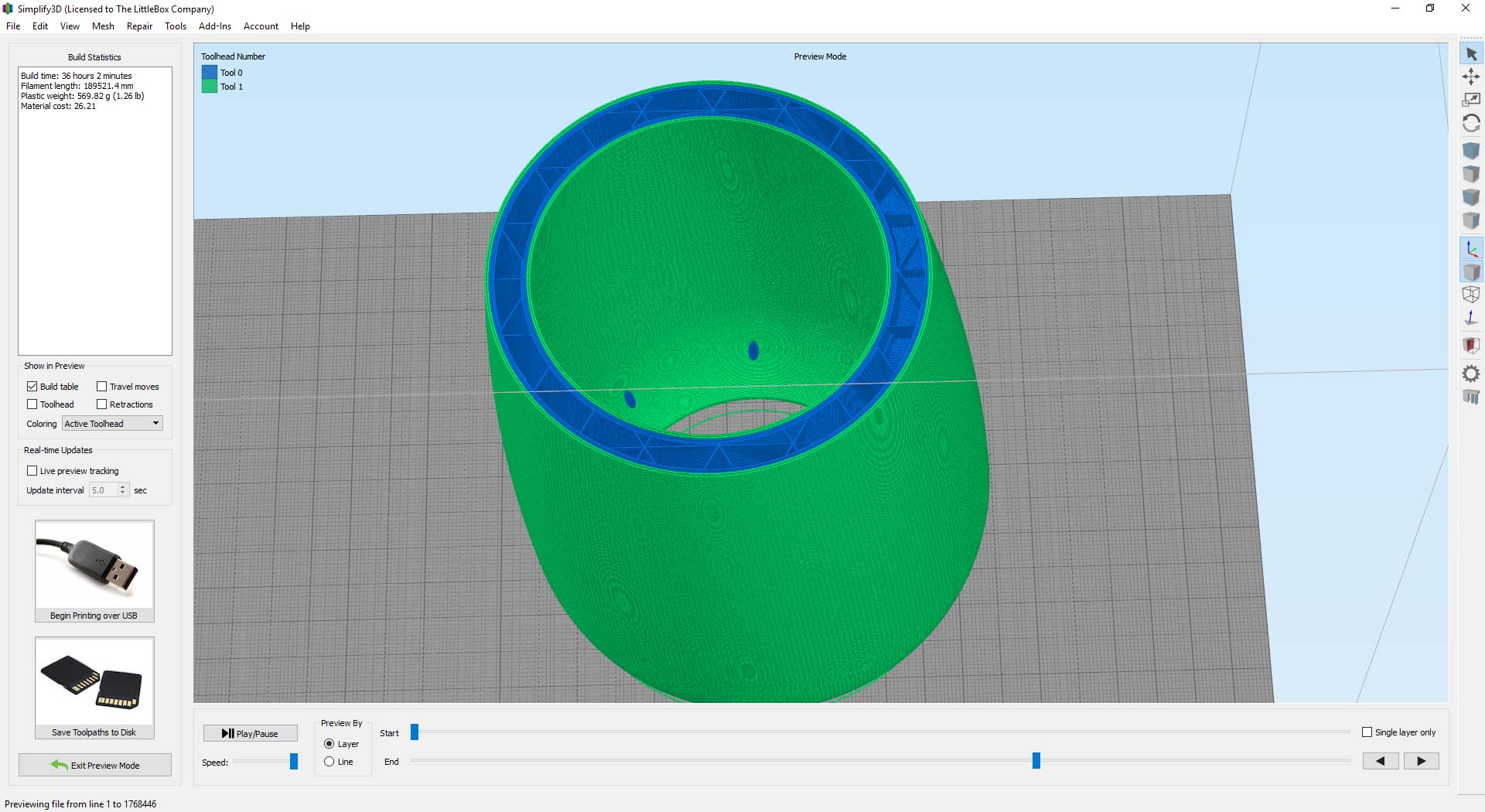Click the Play/Pause button
The width and height of the screenshot is (1485, 812).
point(251,733)
